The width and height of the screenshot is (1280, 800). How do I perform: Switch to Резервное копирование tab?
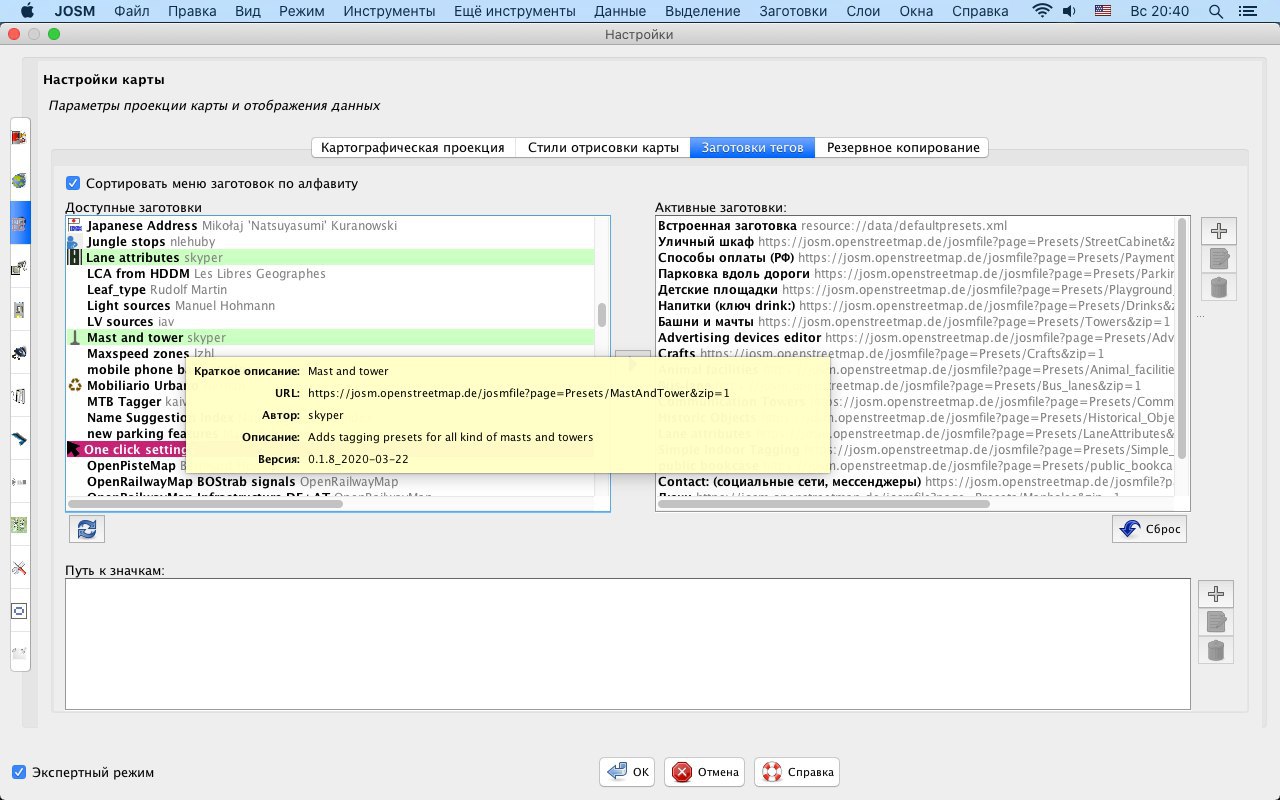[x=902, y=148]
